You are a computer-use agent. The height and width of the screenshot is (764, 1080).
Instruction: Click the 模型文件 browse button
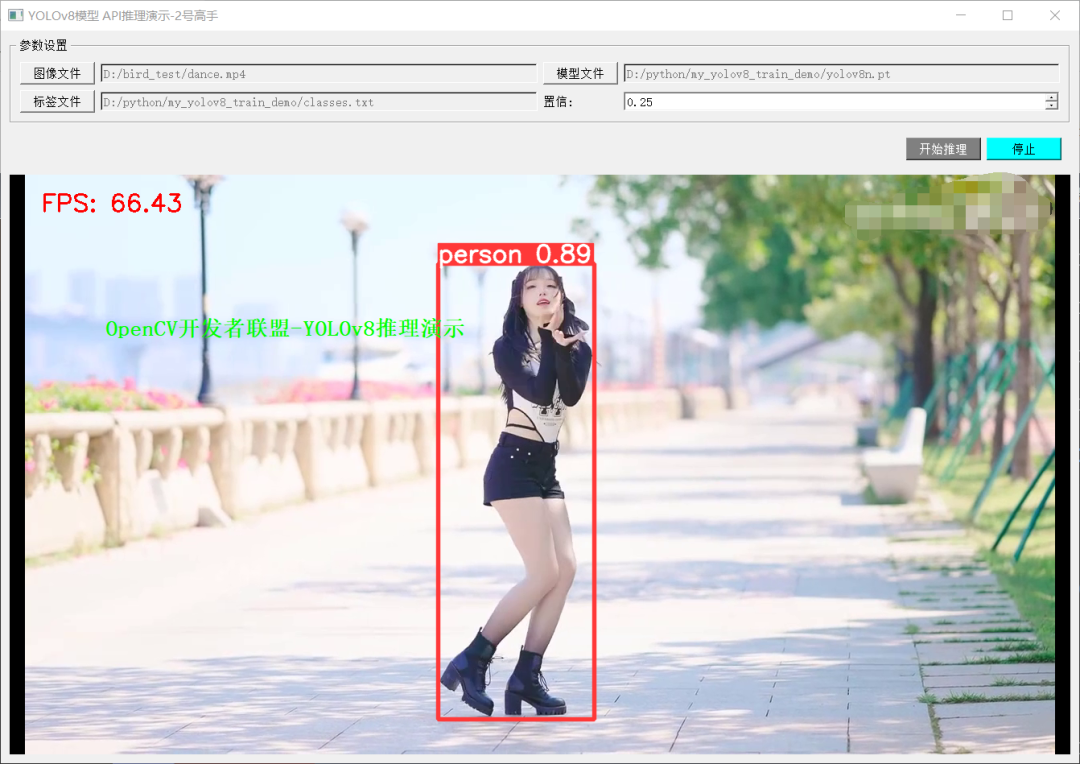580,74
